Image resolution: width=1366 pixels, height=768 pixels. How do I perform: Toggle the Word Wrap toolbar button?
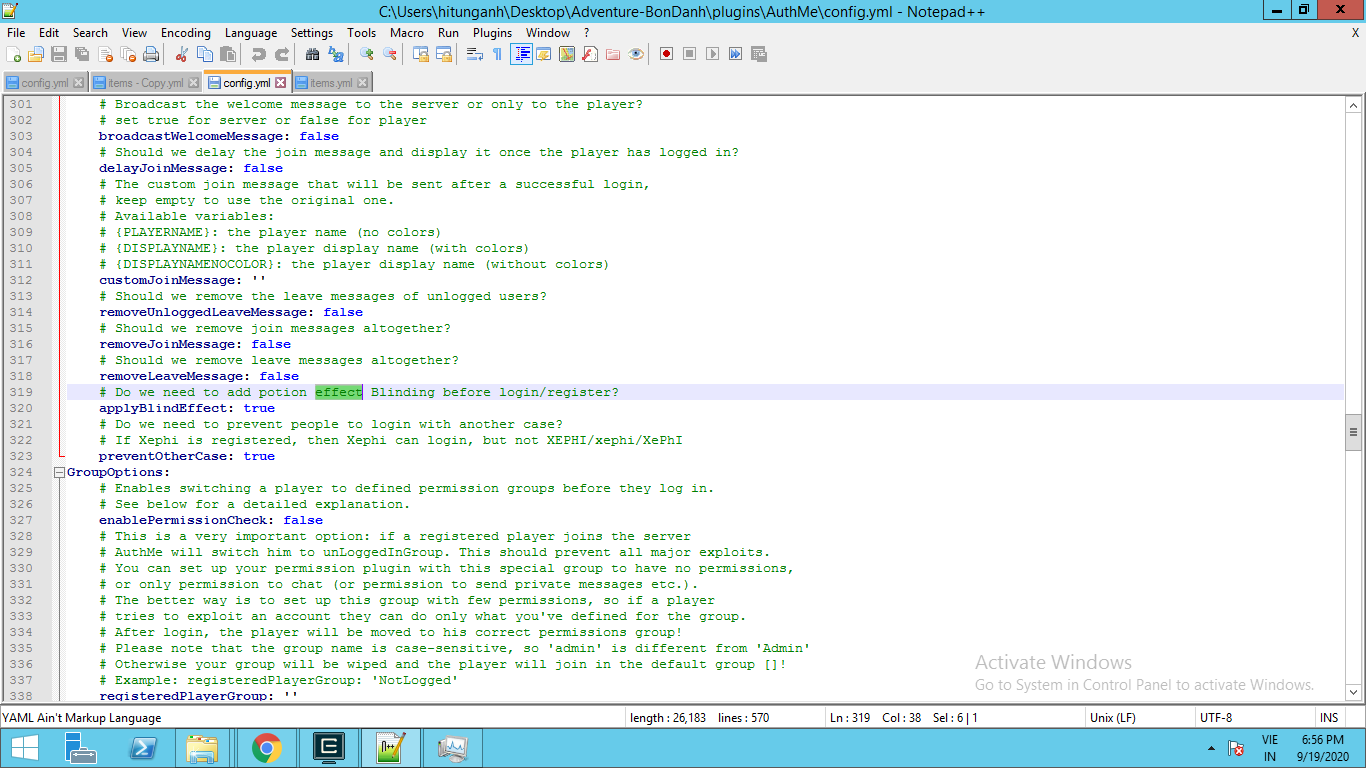(475, 54)
